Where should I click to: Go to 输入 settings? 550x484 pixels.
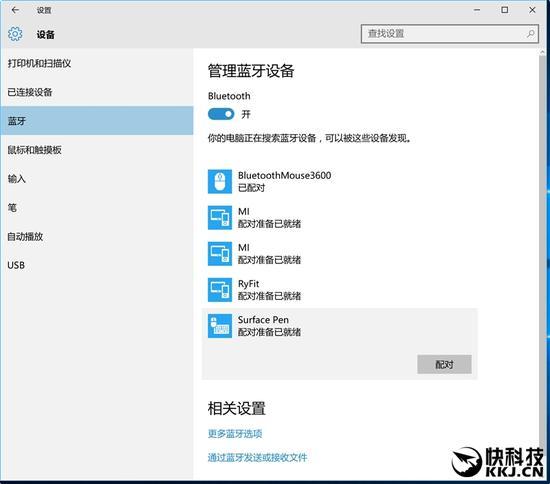point(97,179)
